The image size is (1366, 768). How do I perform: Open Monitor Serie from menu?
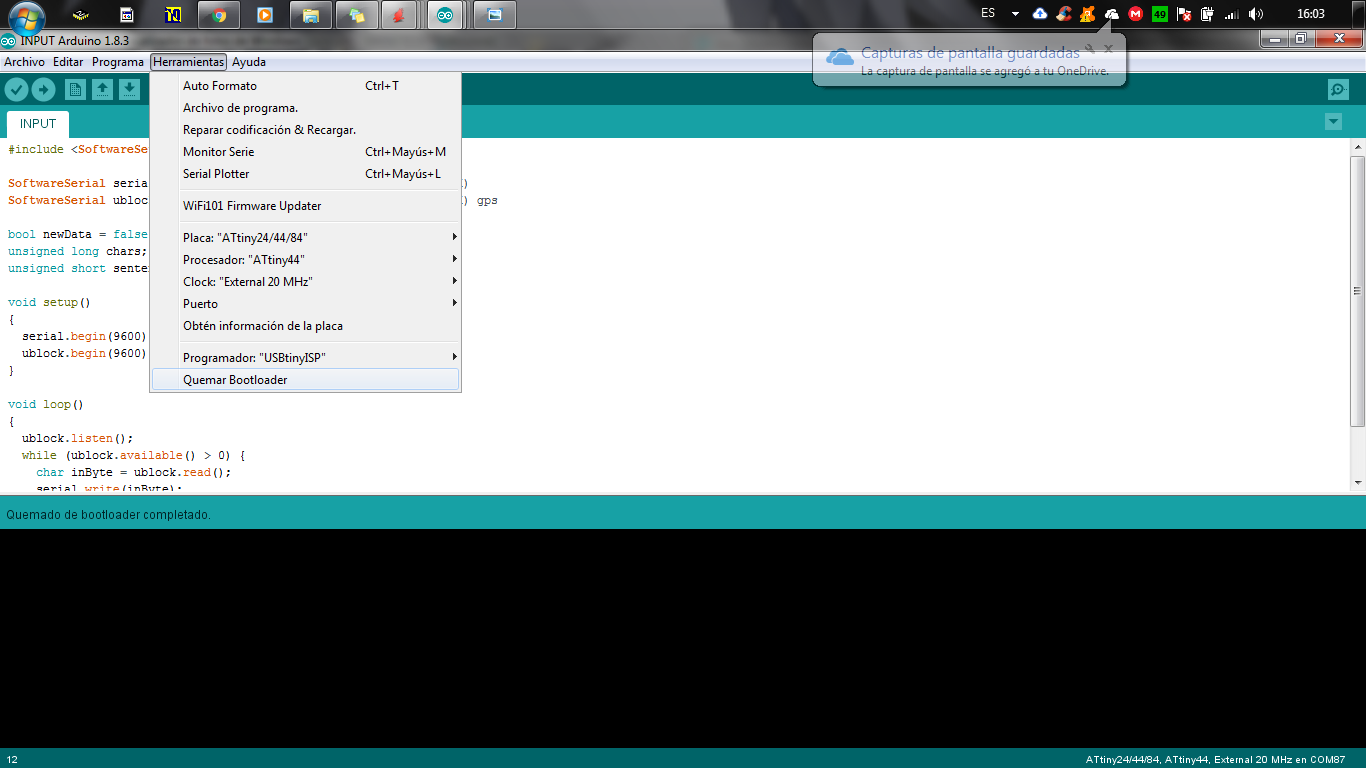click(305, 152)
